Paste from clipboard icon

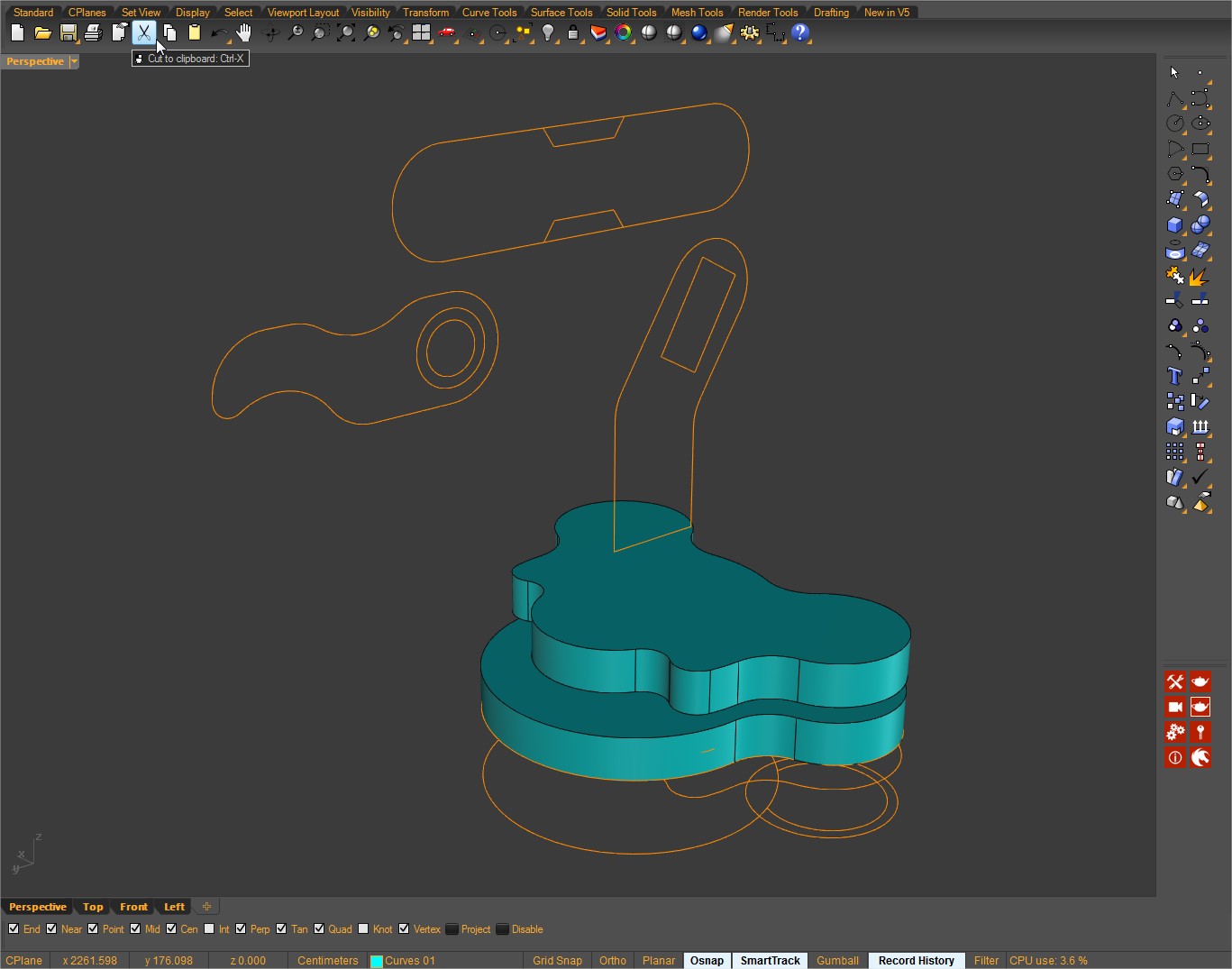tap(194, 33)
